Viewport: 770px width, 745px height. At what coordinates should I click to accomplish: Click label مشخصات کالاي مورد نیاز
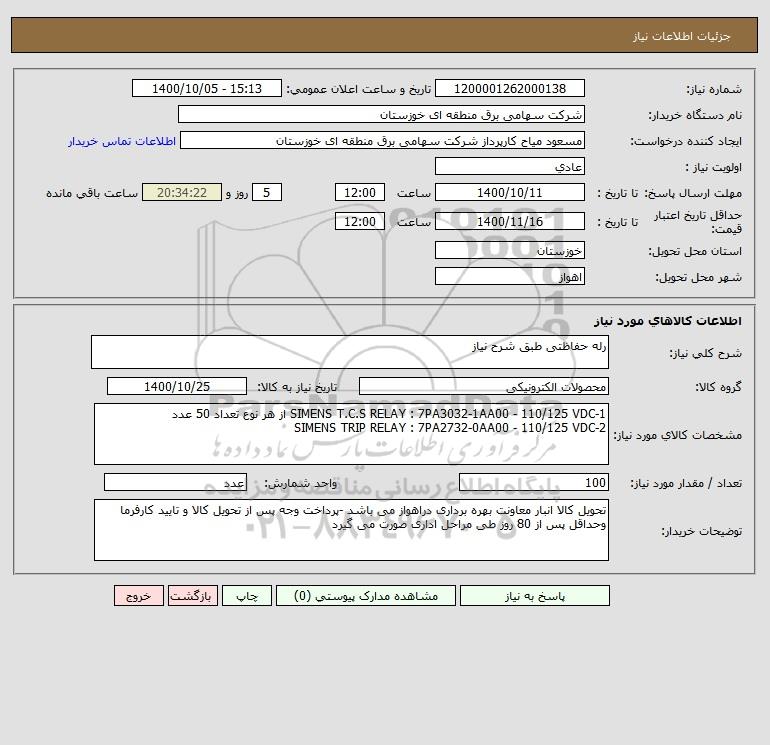(678, 435)
